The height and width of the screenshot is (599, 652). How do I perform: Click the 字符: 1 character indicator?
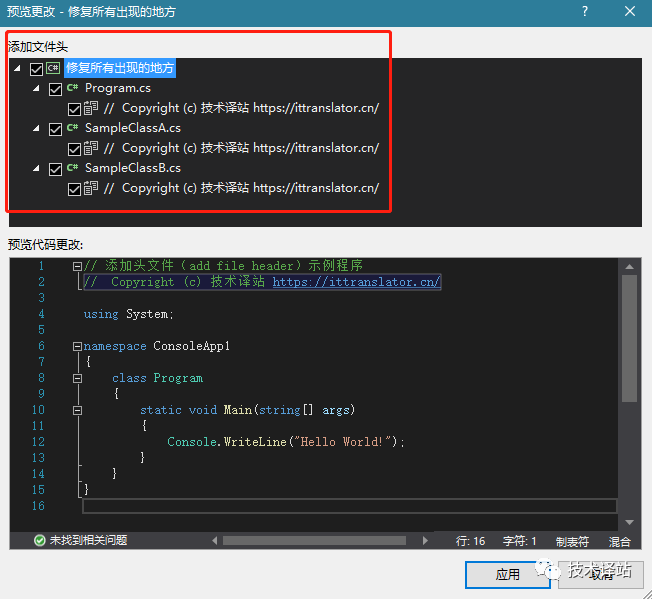coord(519,541)
